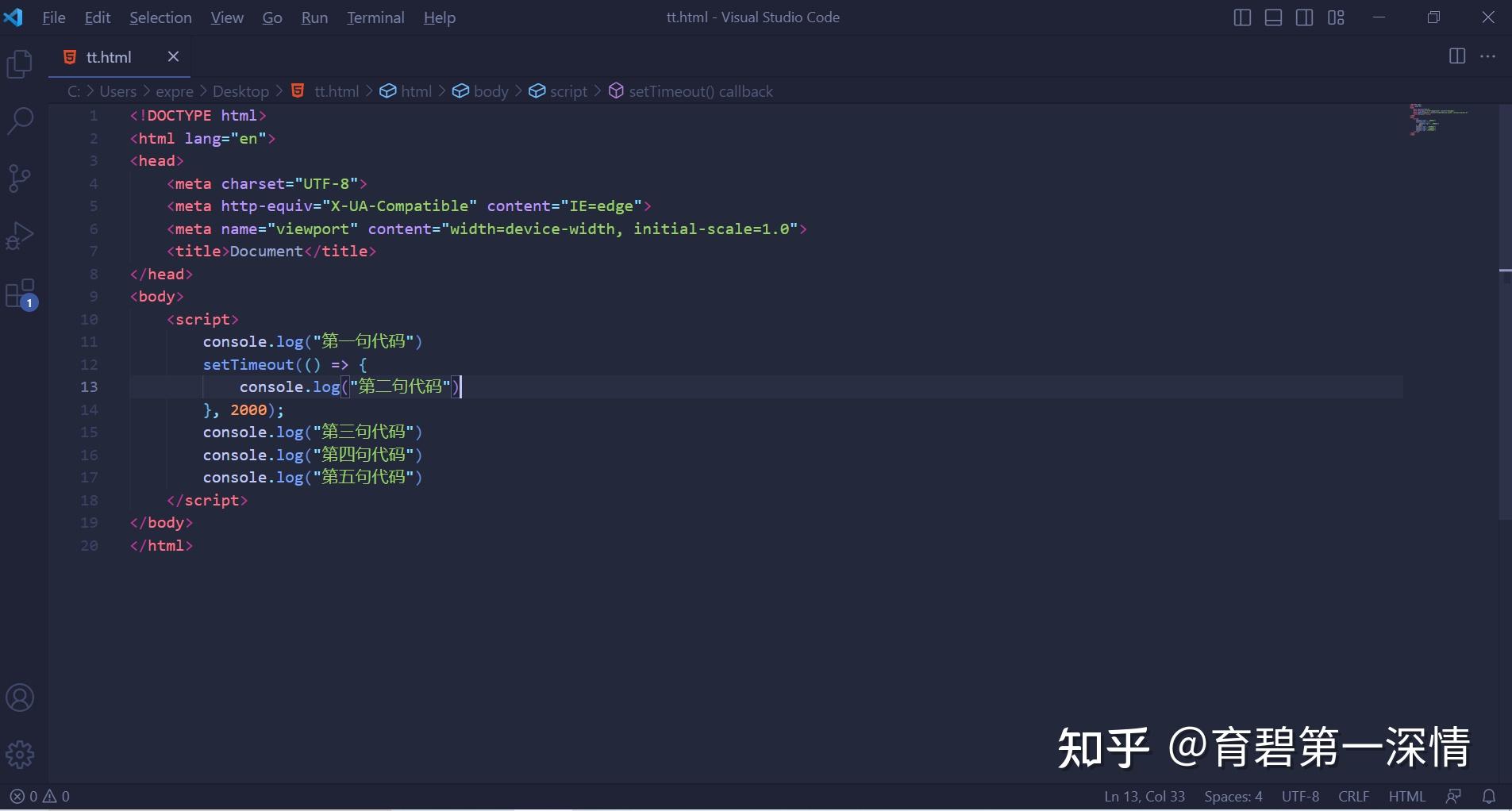This screenshot has width=1512, height=811.
Task: Open the Extensions view with badge
Action: [x=18, y=294]
